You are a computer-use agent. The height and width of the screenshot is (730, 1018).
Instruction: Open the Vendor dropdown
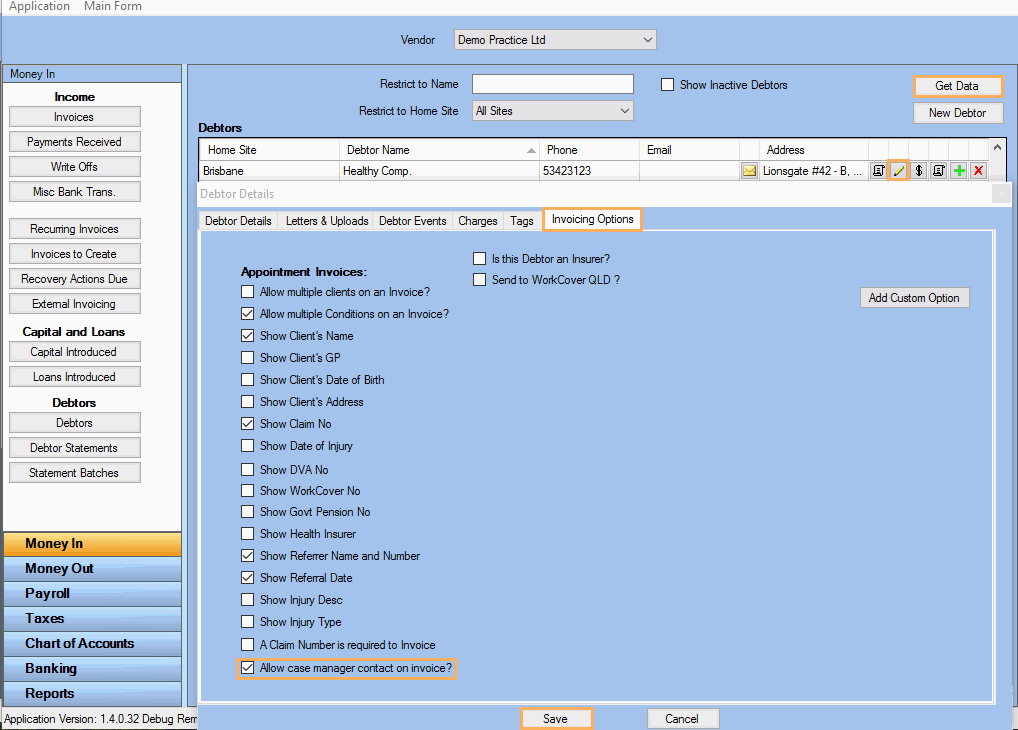tap(648, 39)
